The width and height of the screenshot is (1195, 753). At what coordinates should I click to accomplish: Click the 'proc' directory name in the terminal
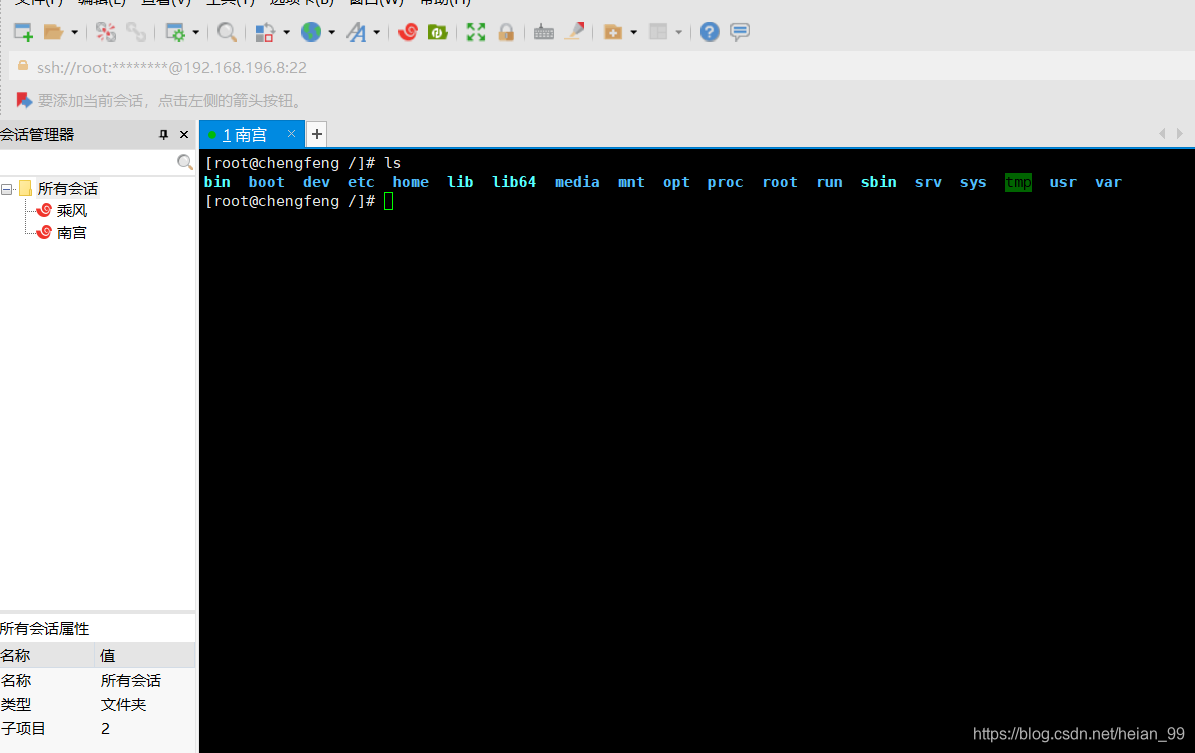(726, 182)
